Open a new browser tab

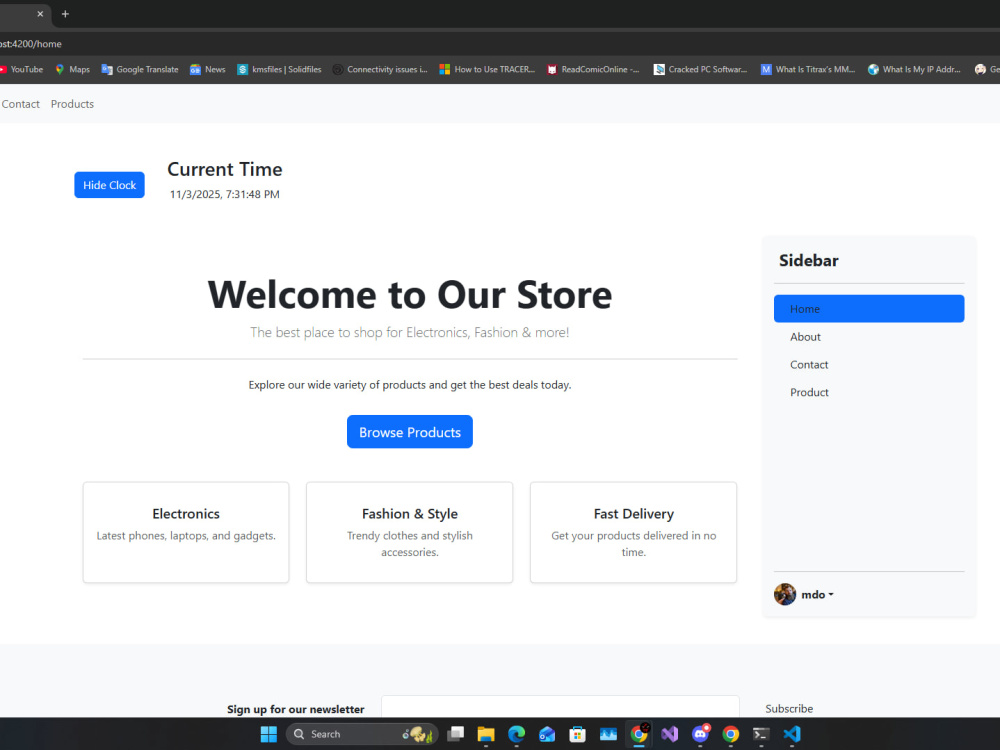65,14
